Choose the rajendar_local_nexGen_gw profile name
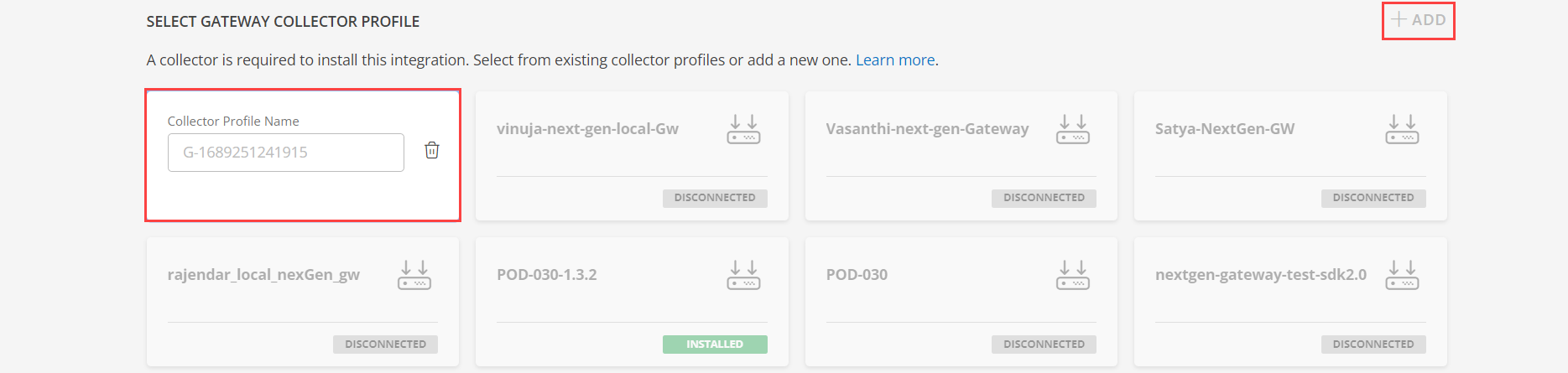Viewport: 1568px width, 373px height. 263,275
